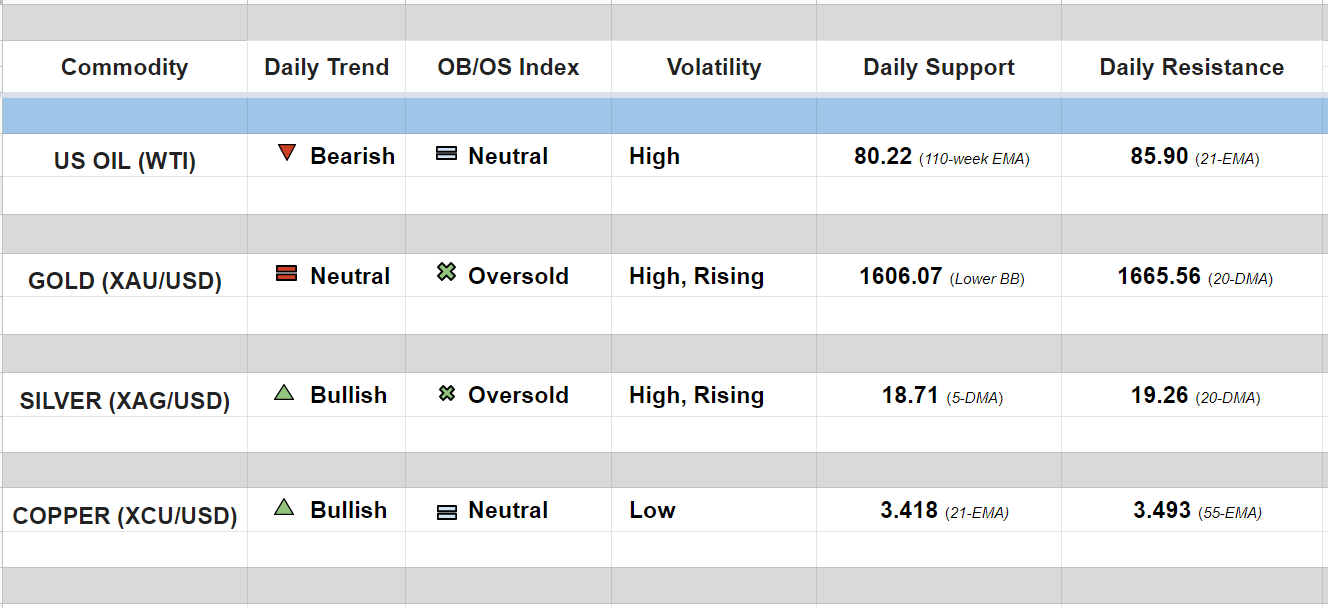Image resolution: width=1328 pixels, height=608 pixels.
Task: Click the green oversold cross icon for Gold
Action: pyautogui.click(x=447, y=272)
